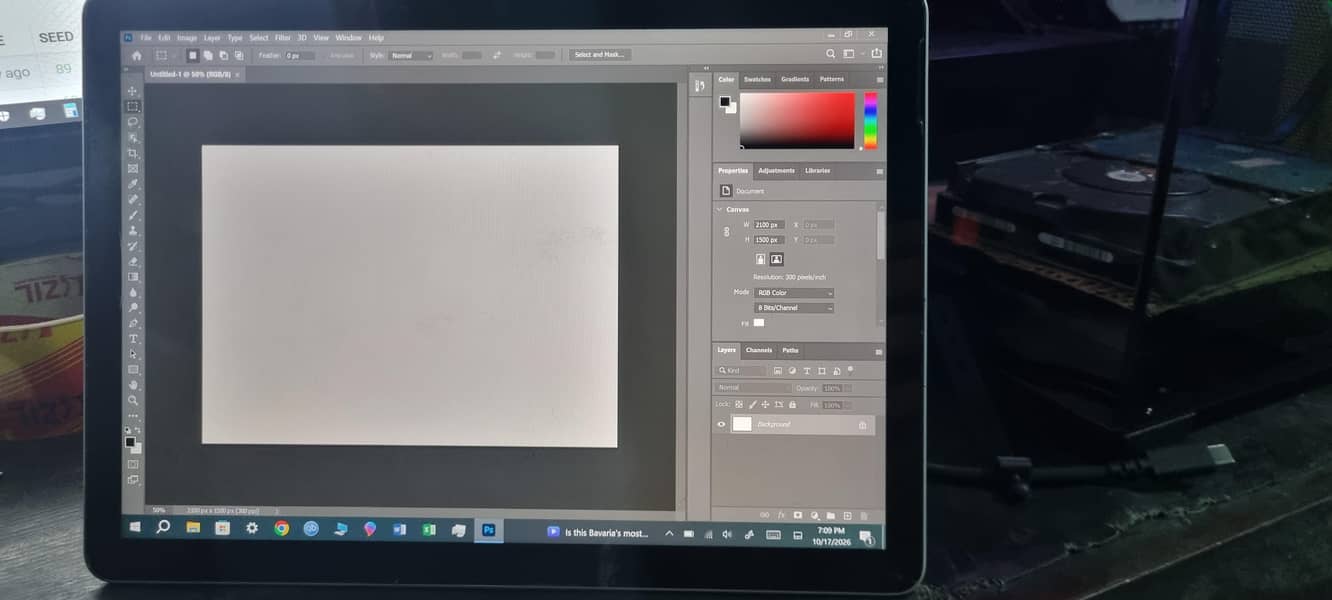
Task: Toggle Lock transparent pixels
Action: (739, 405)
